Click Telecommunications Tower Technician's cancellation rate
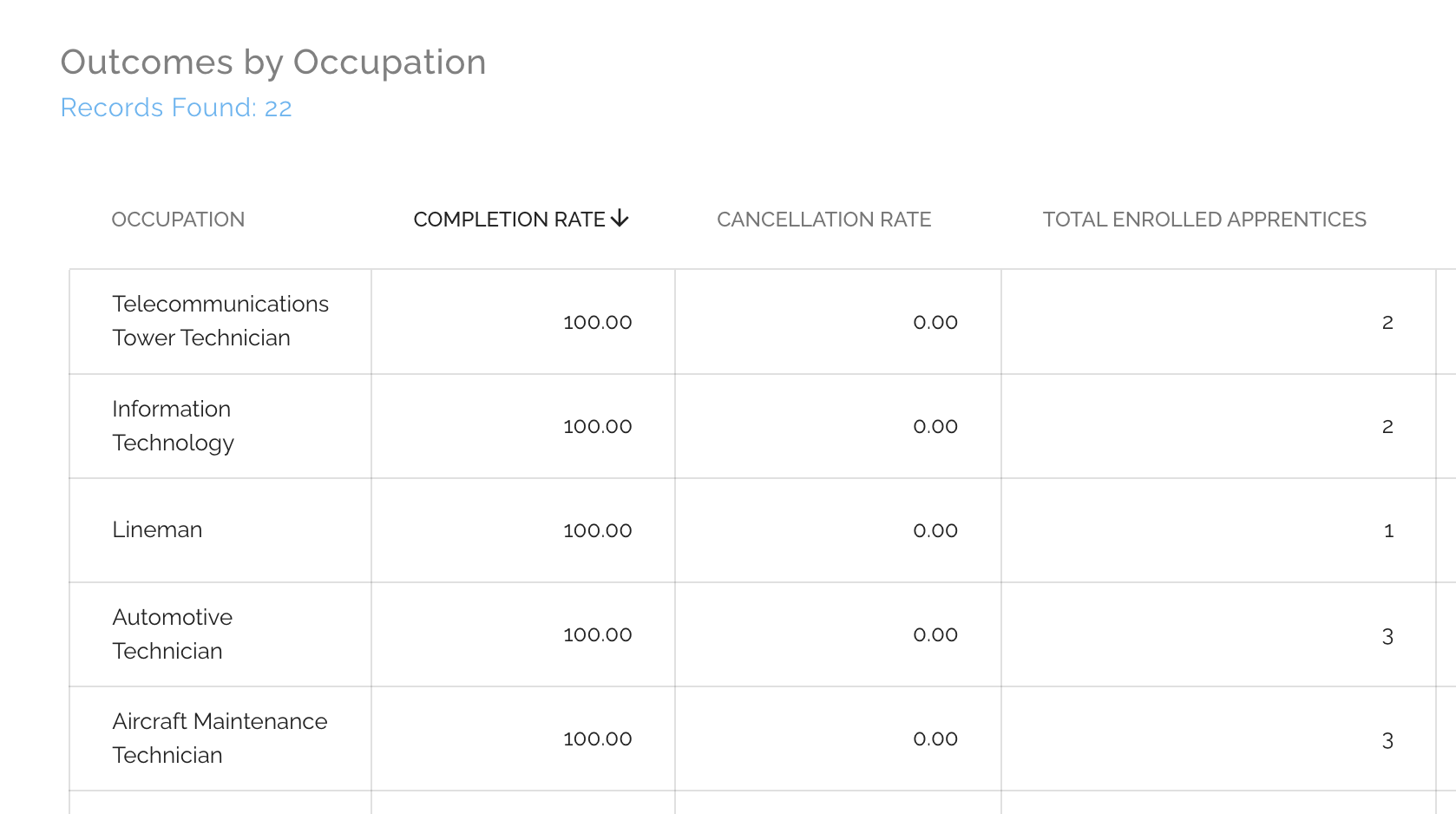This screenshot has width=1456, height=814. (x=935, y=322)
